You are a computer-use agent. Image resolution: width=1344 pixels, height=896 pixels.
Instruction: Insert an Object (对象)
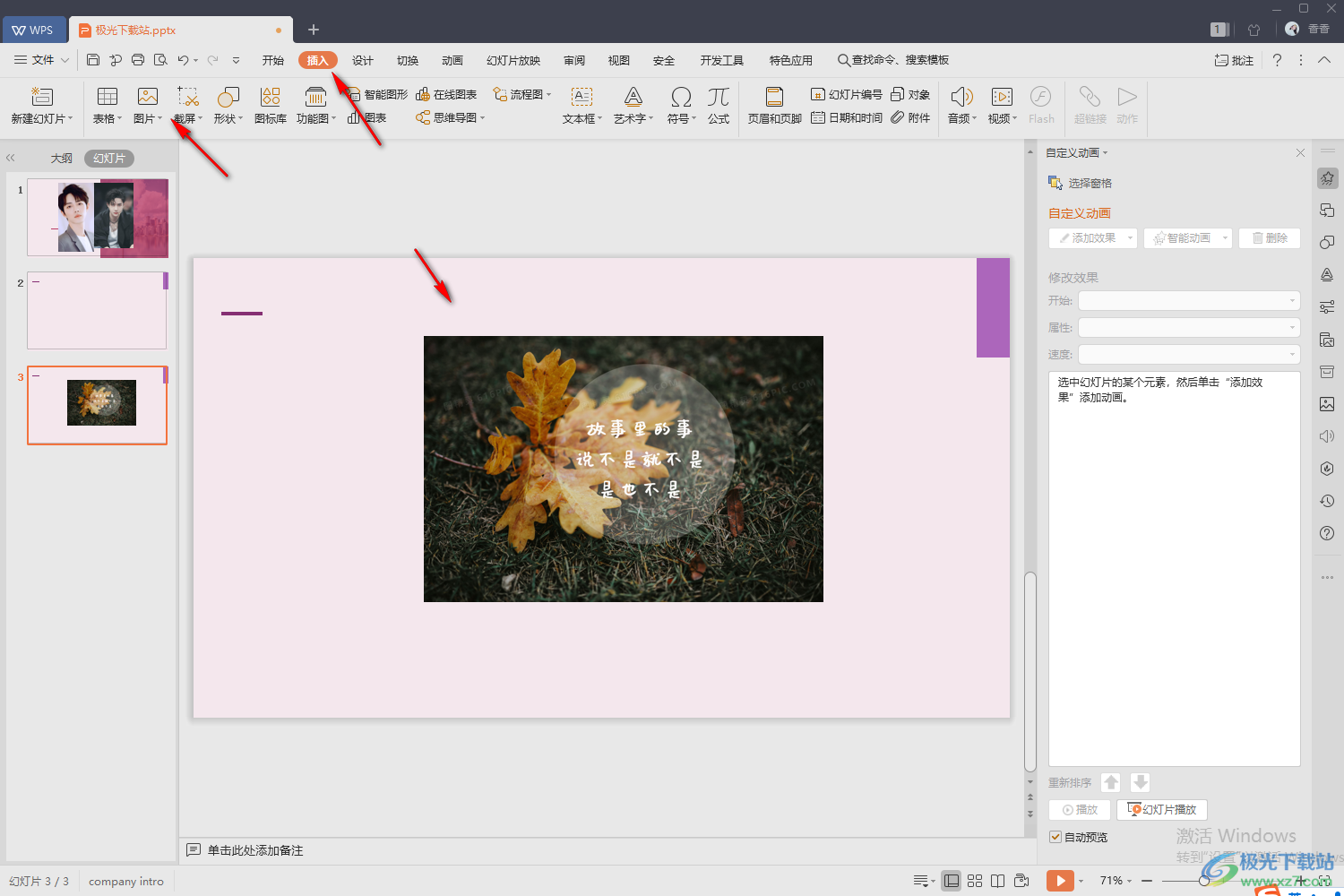[x=910, y=94]
